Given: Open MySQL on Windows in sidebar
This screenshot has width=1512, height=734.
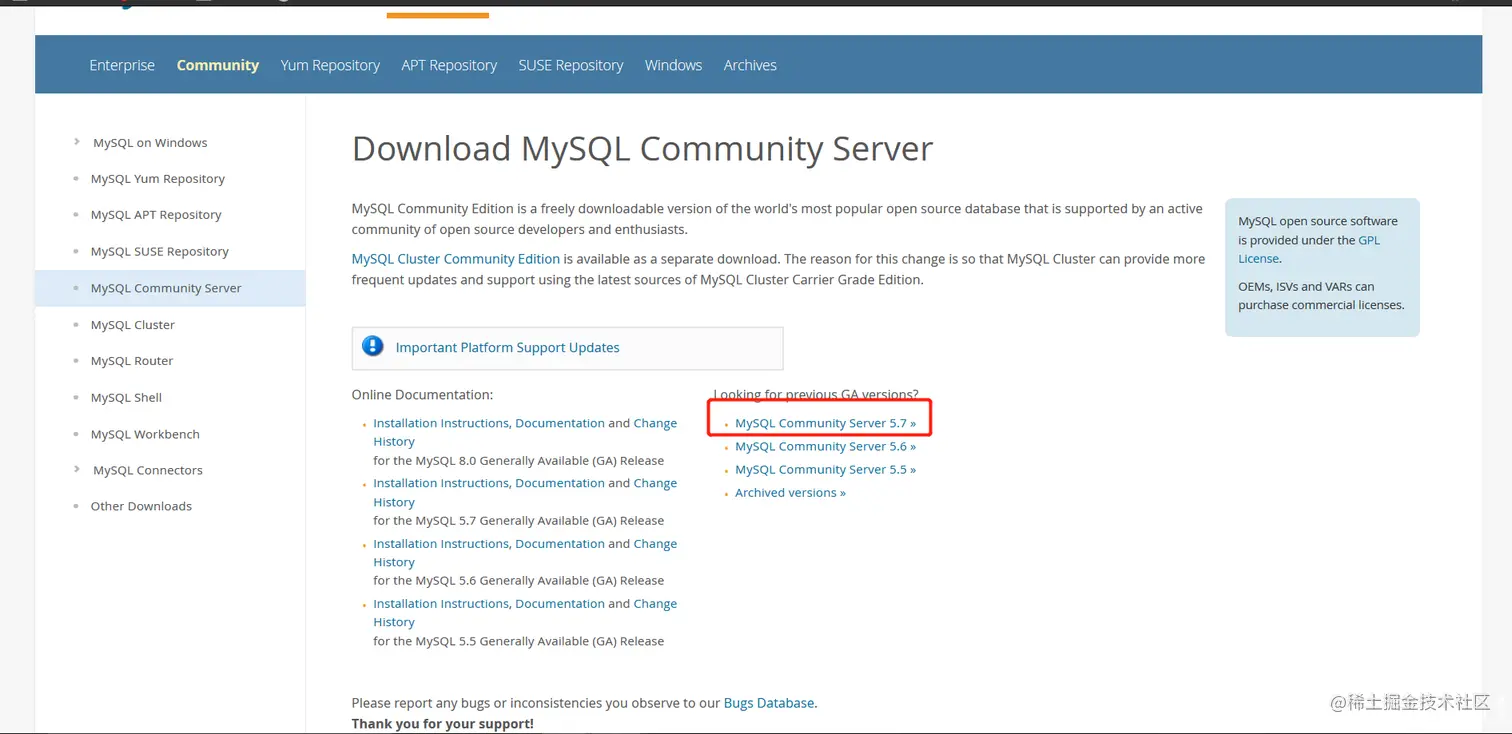Looking at the screenshot, I should pyautogui.click(x=150, y=143).
